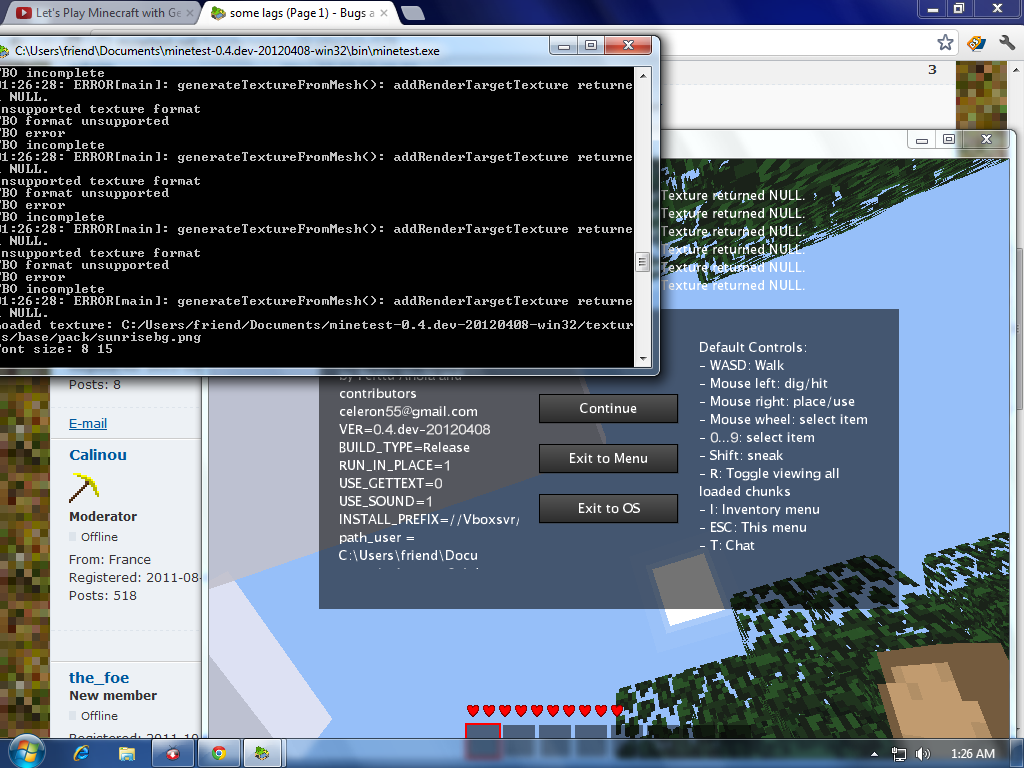Click the orange extension icon beside the star

pos(976,43)
